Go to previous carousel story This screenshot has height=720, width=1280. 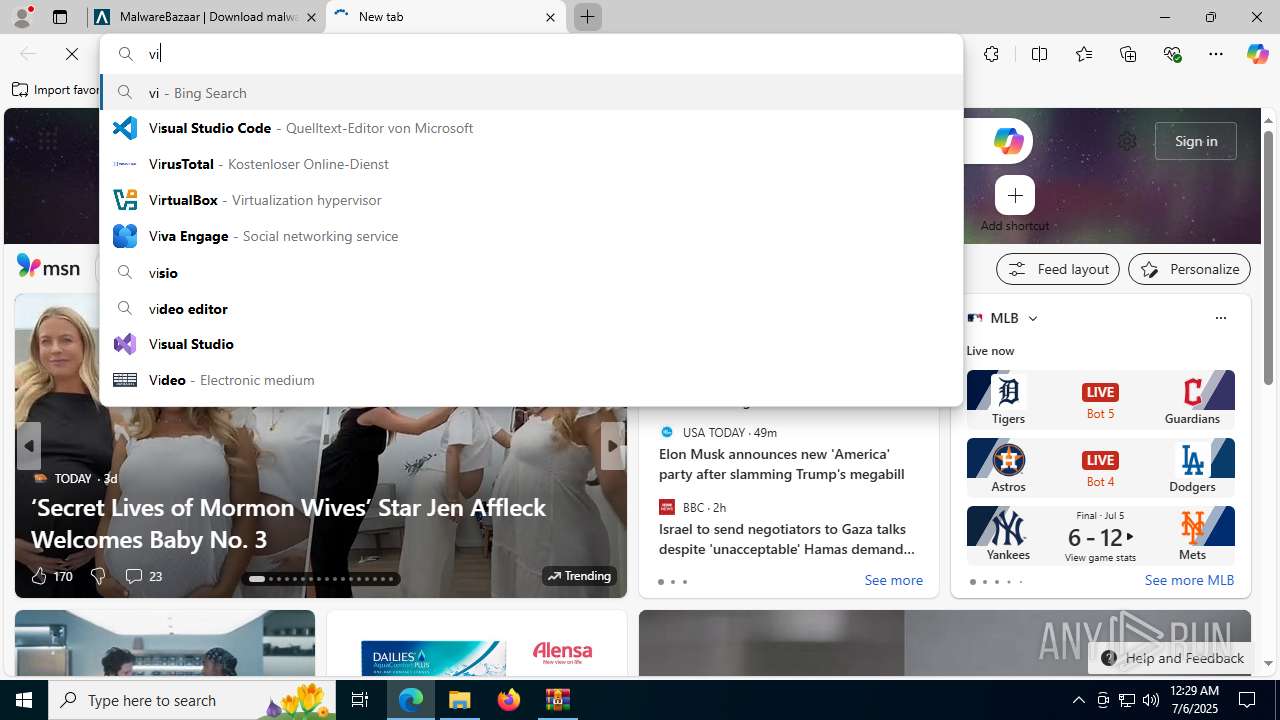pyautogui.click(x=29, y=446)
